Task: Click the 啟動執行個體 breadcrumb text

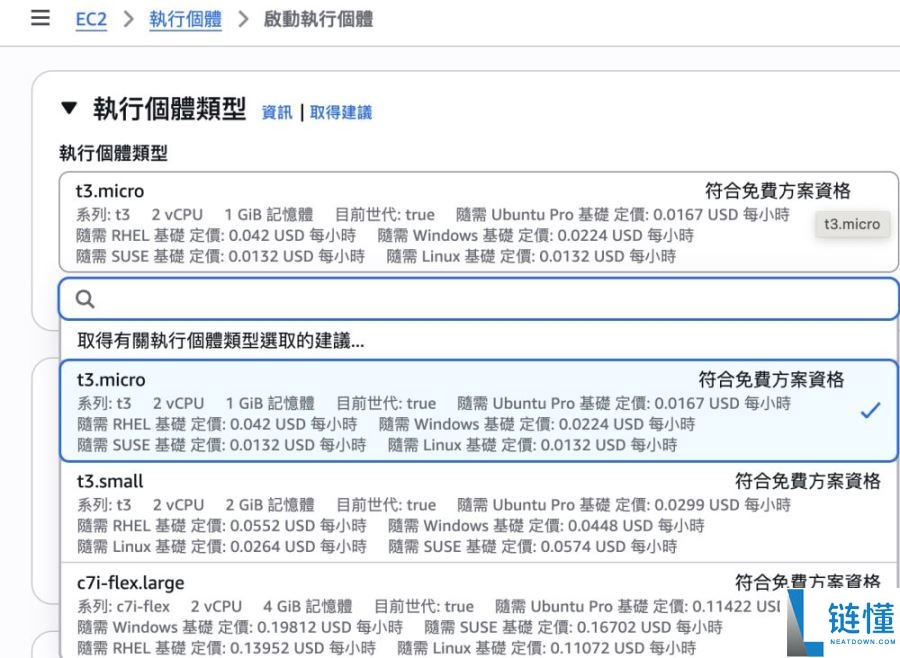Action: tap(318, 19)
